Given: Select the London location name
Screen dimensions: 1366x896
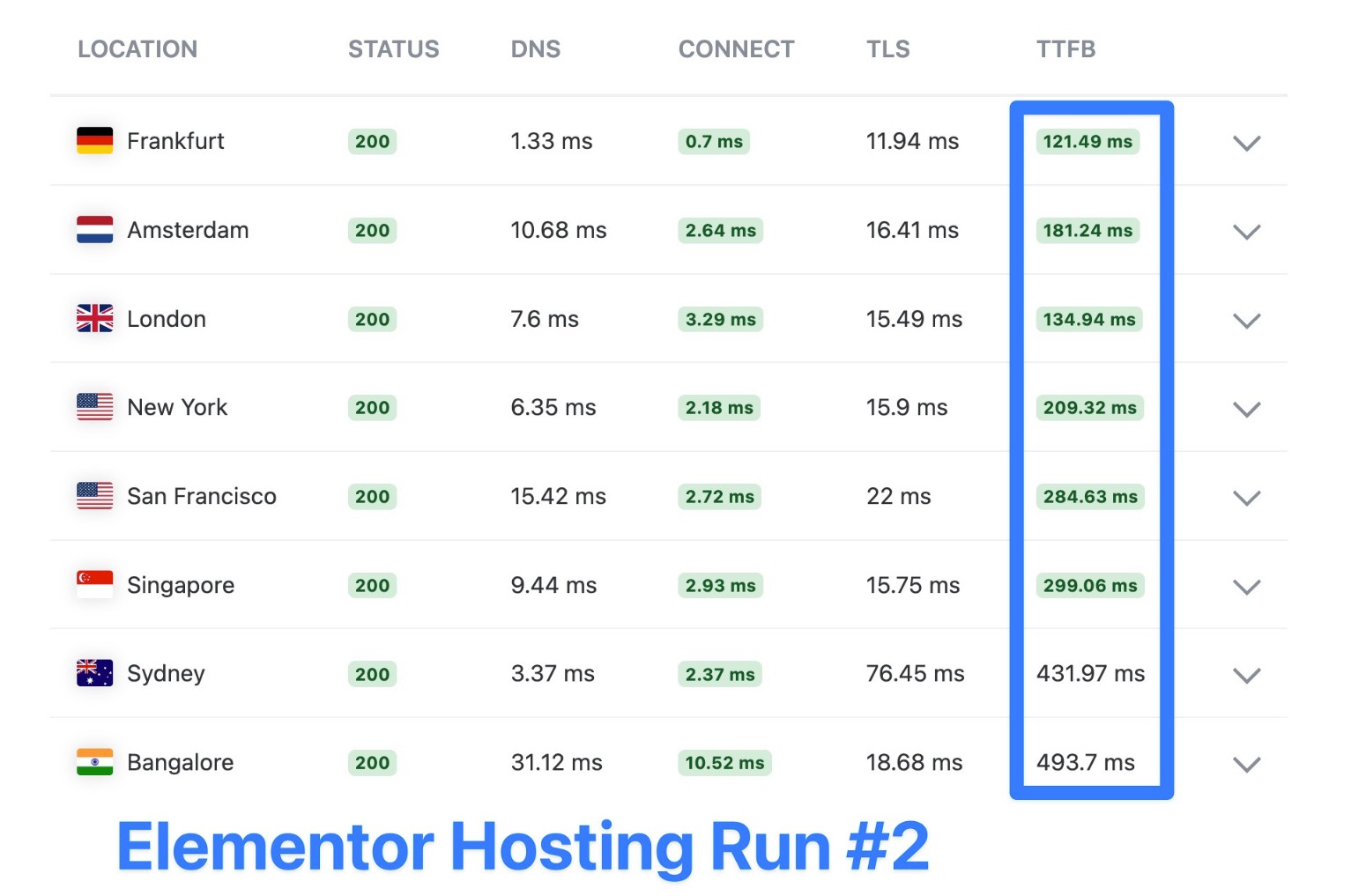Looking at the screenshot, I should (167, 319).
